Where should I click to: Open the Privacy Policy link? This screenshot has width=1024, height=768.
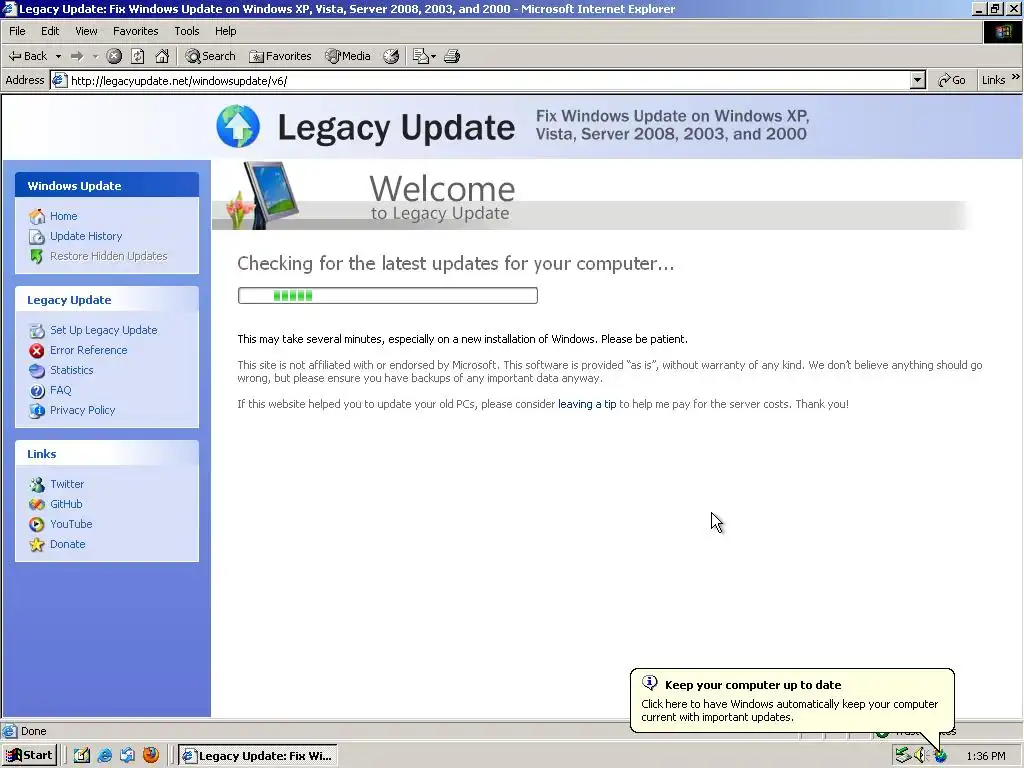(82, 410)
